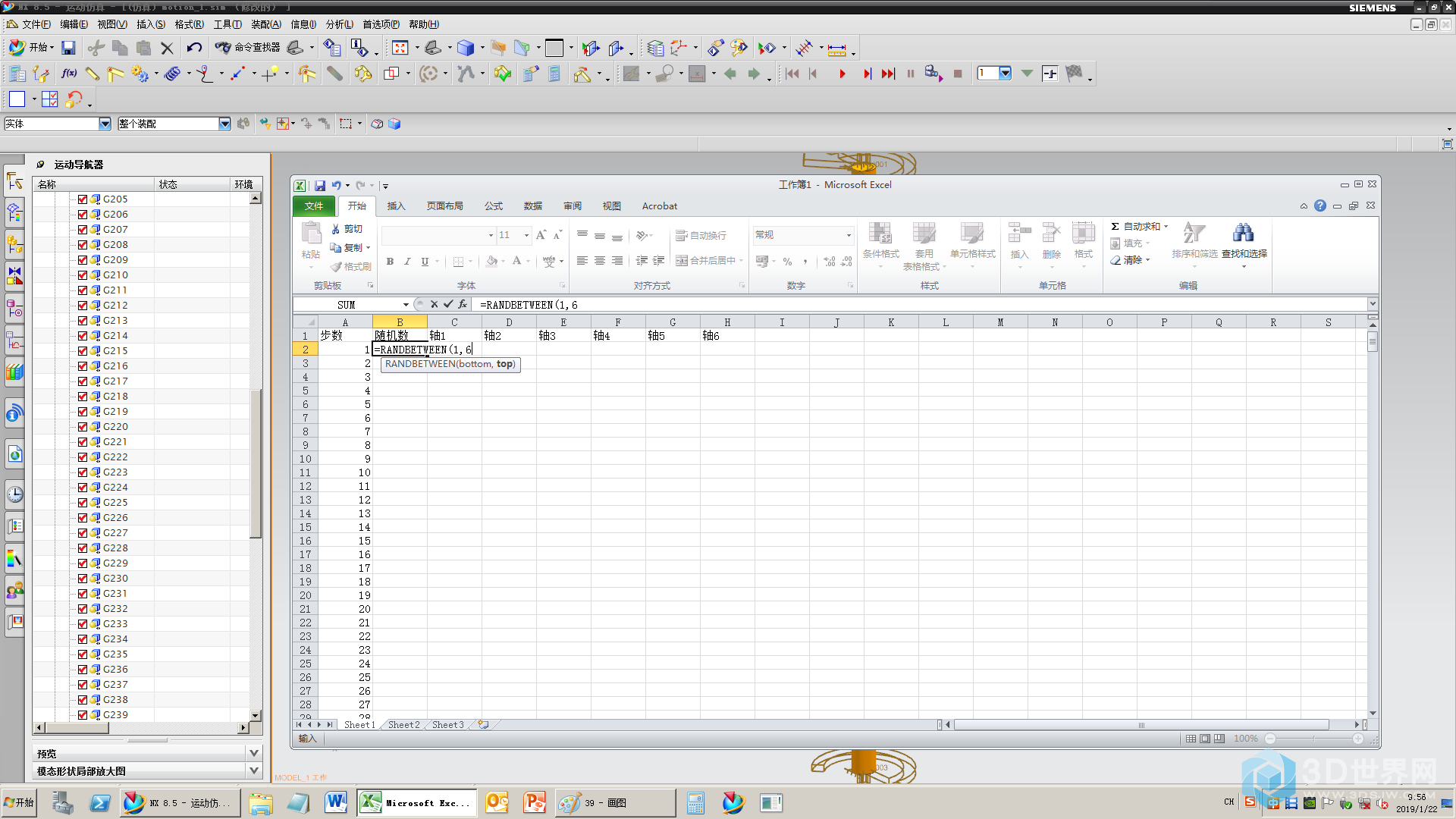The width and height of the screenshot is (1456, 819).
Task: Click Excel zoom out minus button
Action: [1270, 739]
